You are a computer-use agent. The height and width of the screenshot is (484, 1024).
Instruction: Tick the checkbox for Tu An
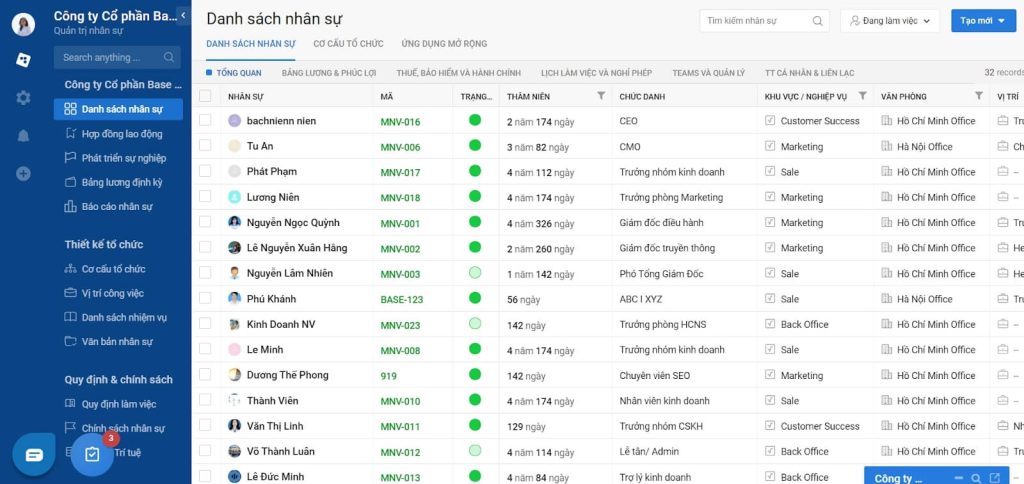[205, 146]
